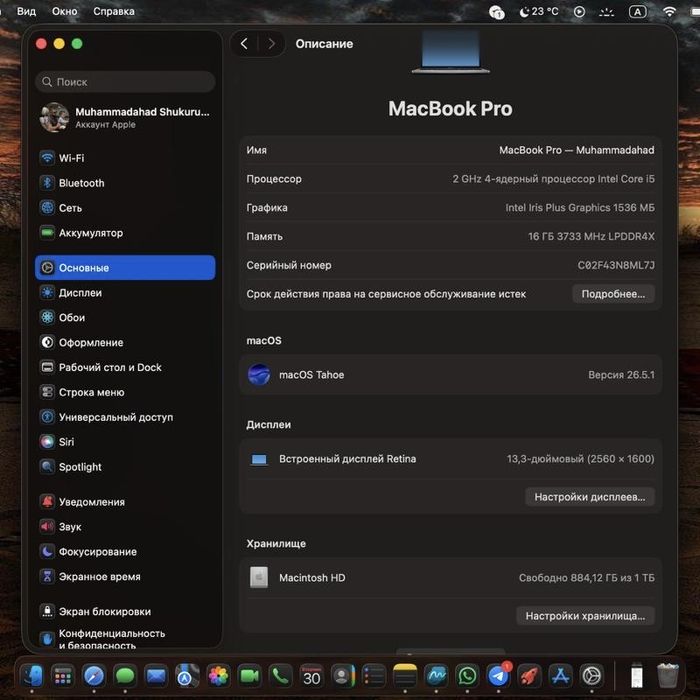
Task: Click Подробнее… service coverage button
Action: coord(613,294)
